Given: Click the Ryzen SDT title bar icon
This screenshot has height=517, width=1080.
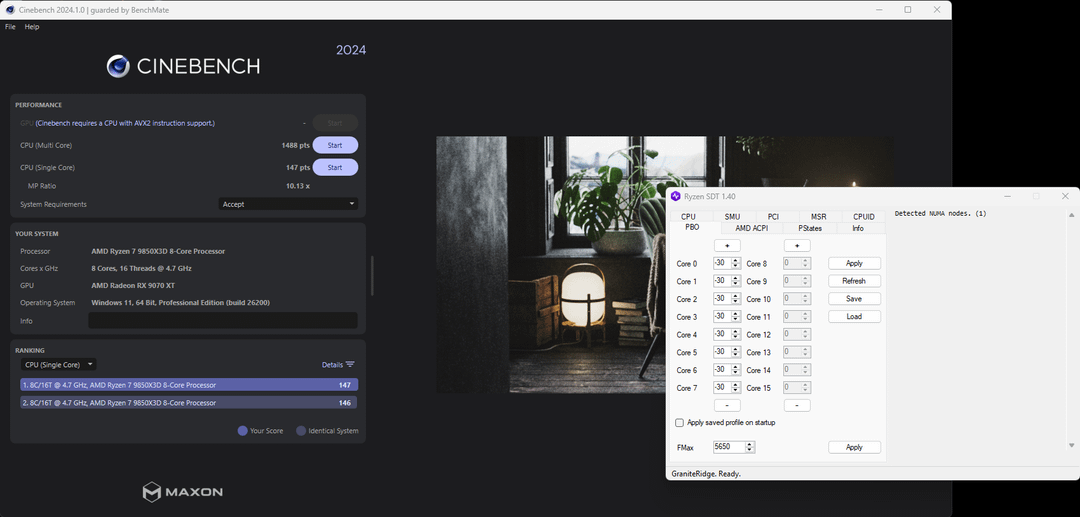Looking at the screenshot, I should coord(675,196).
